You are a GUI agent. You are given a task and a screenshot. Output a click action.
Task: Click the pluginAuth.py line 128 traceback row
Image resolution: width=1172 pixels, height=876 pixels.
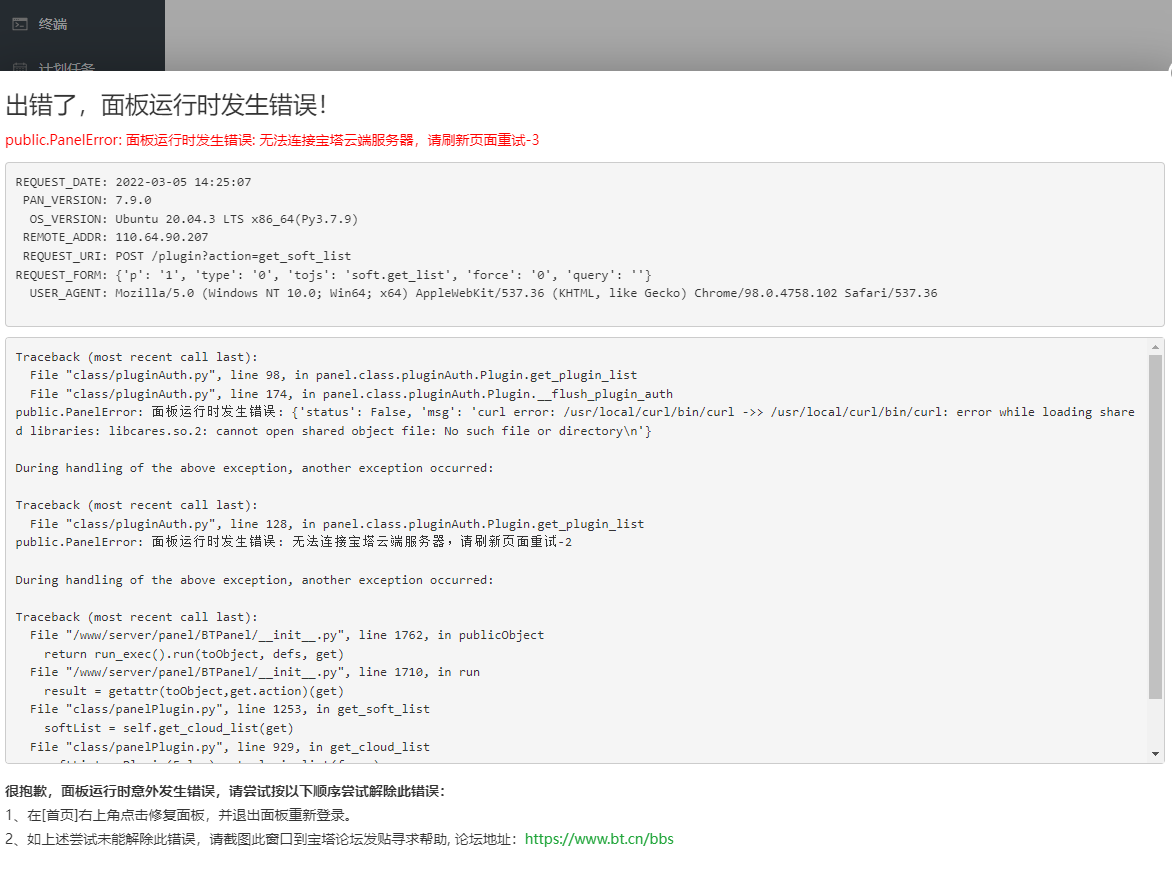coord(337,524)
